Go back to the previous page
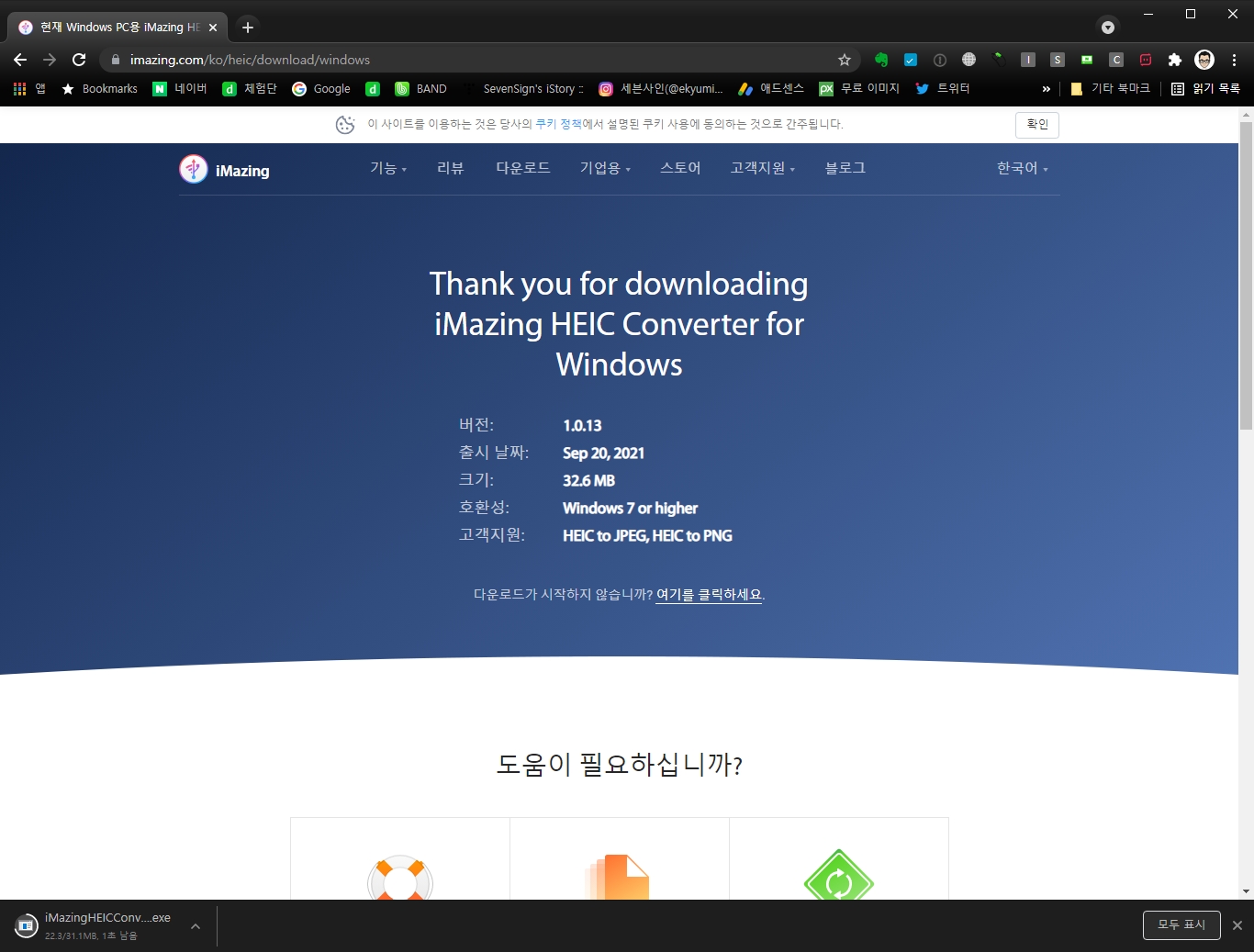 point(20,60)
